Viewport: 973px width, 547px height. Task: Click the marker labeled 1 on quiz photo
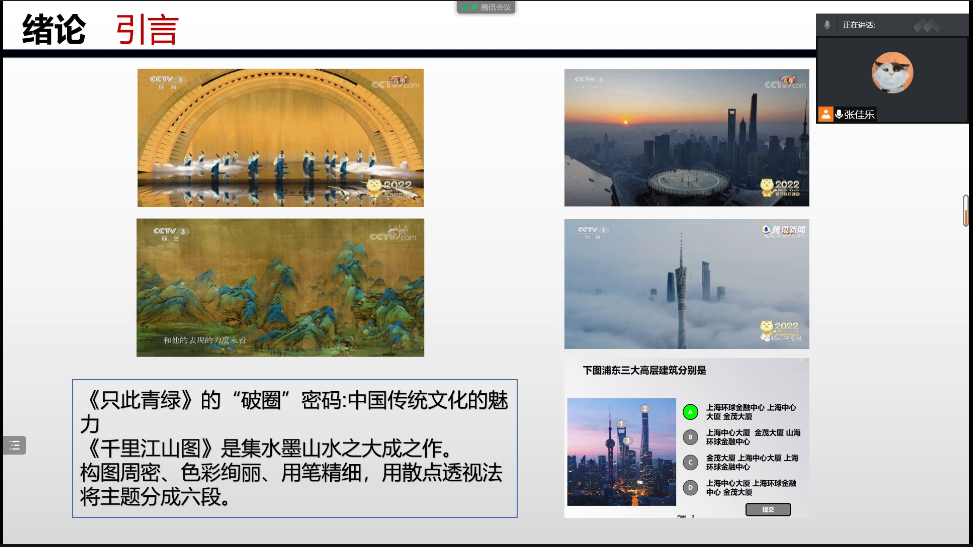click(621, 423)
